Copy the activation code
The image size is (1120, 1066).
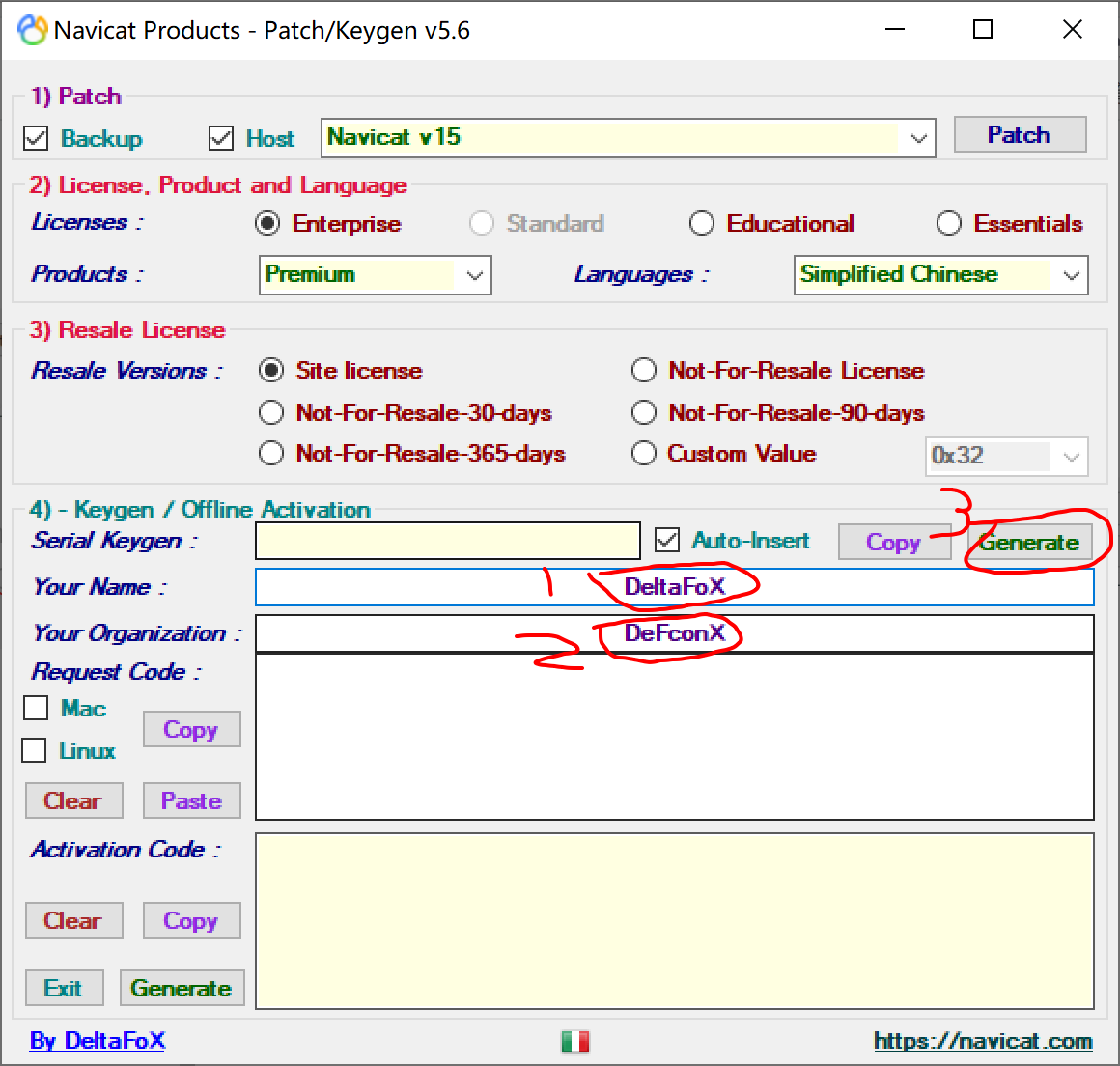pos(191,920)
